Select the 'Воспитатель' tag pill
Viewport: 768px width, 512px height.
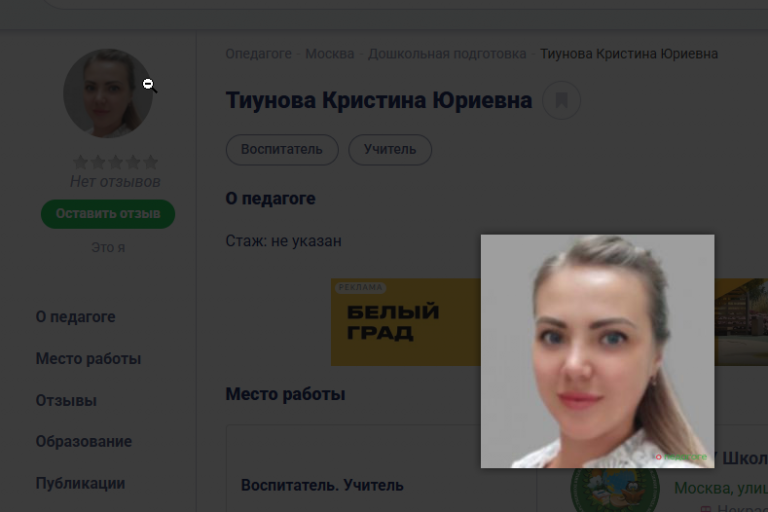[x=282, y=149]
